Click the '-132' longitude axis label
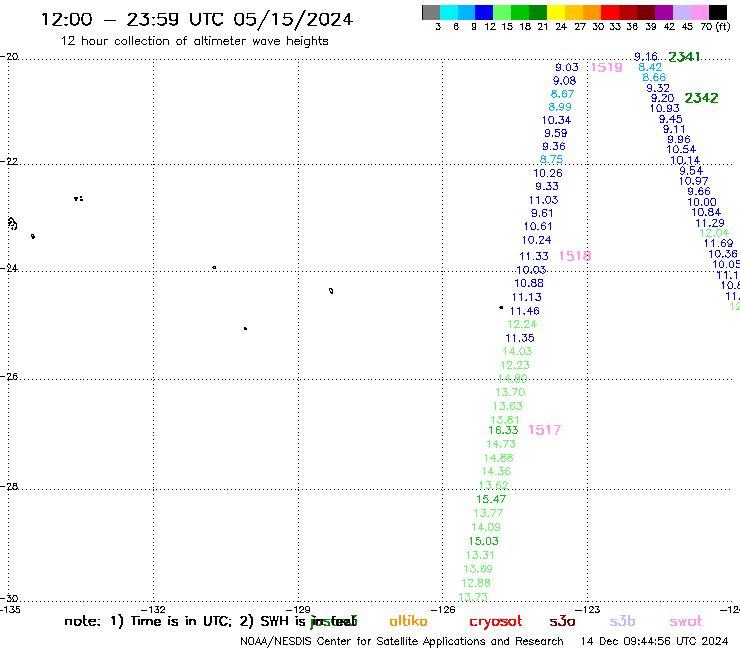740x650 pixels. (x=153, y=609)
